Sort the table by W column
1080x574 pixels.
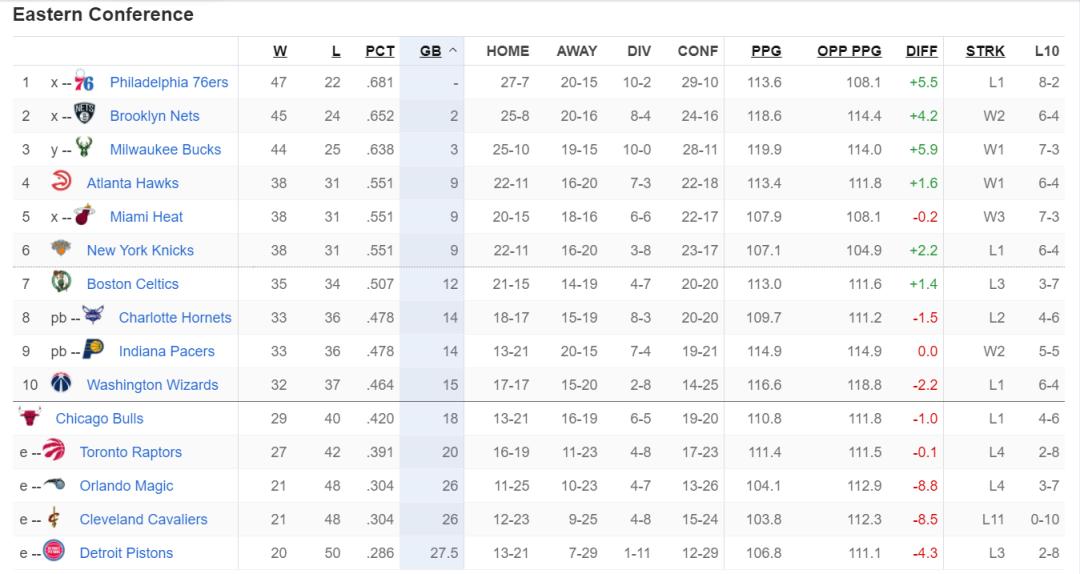(x=280, y=51)
